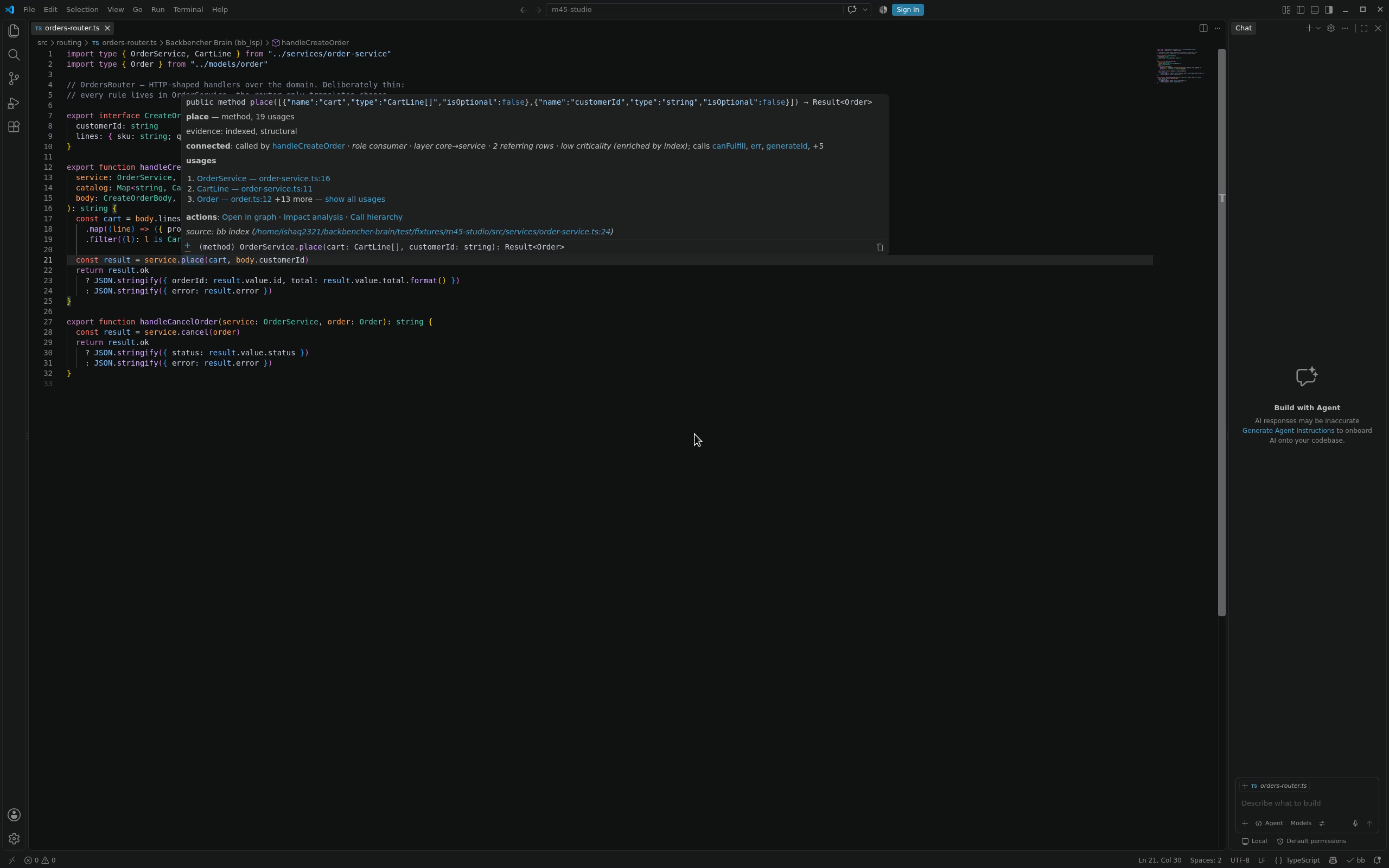
Task: Open the Agent mode picker
Action: point(1269,823)
